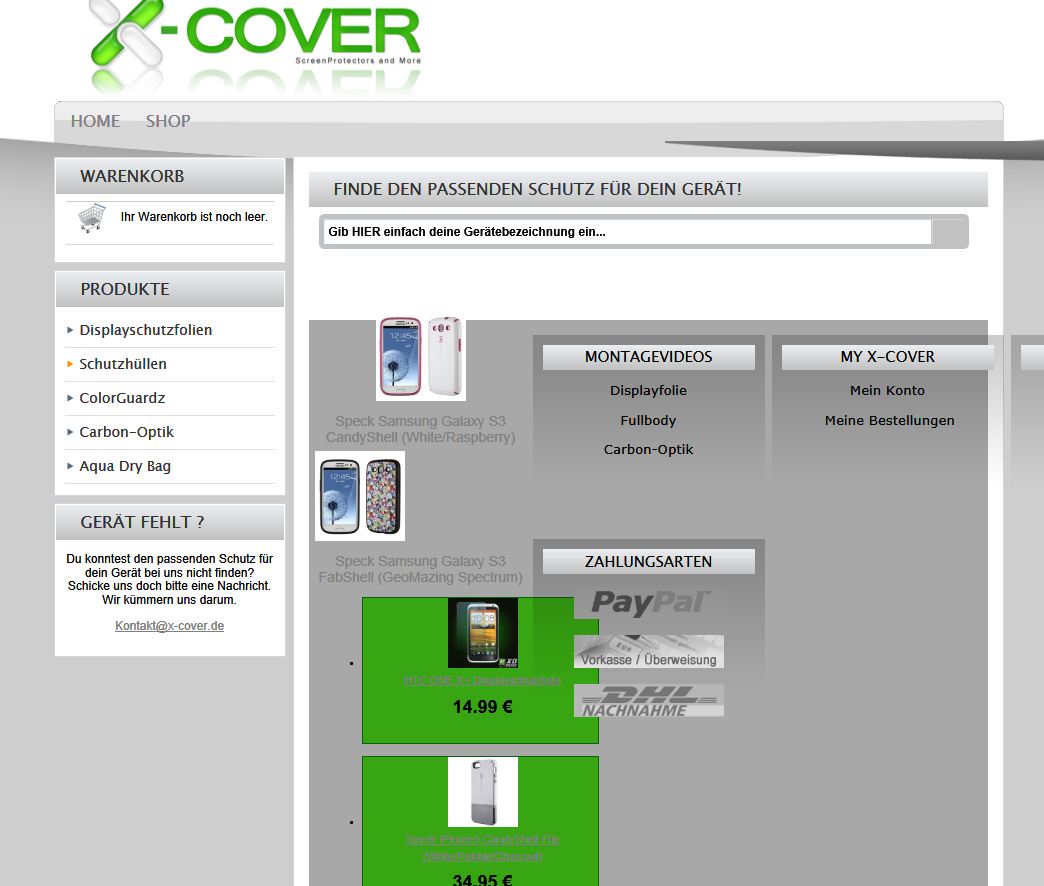Screen dimensions: 1044x886
Task: Open Mein Konto link
Action: [887, 391]
